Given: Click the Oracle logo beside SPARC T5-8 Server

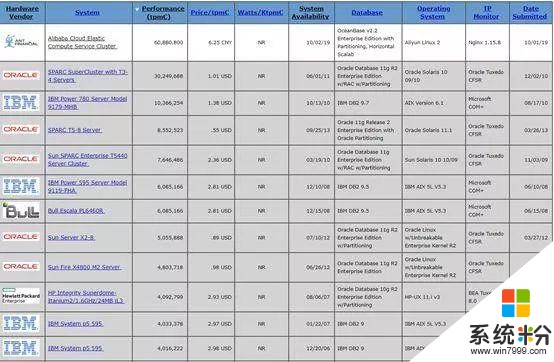Looking at the screenshot, I should (20, 129).
